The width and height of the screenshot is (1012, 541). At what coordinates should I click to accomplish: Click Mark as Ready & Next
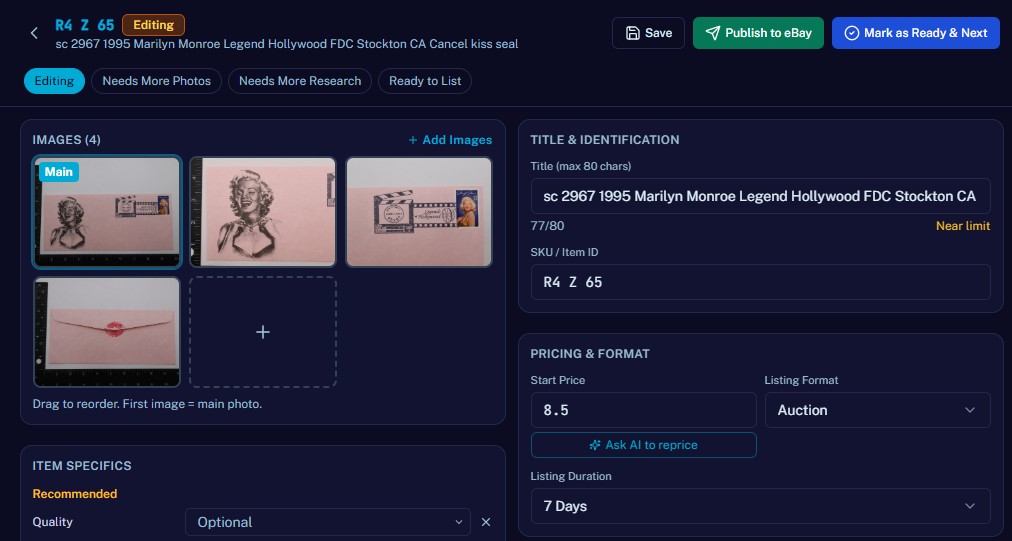[915, 33]
